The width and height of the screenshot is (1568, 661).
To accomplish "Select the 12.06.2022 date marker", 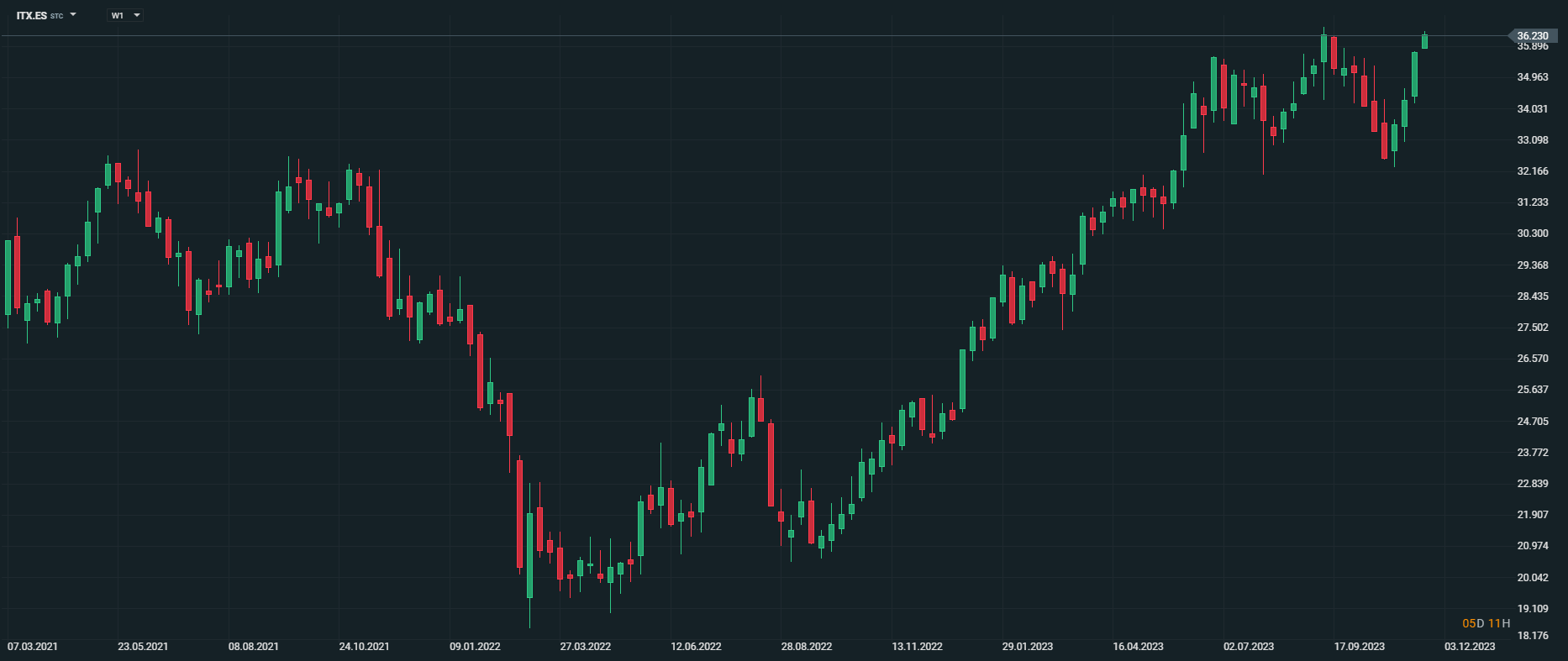I will 696,647.
